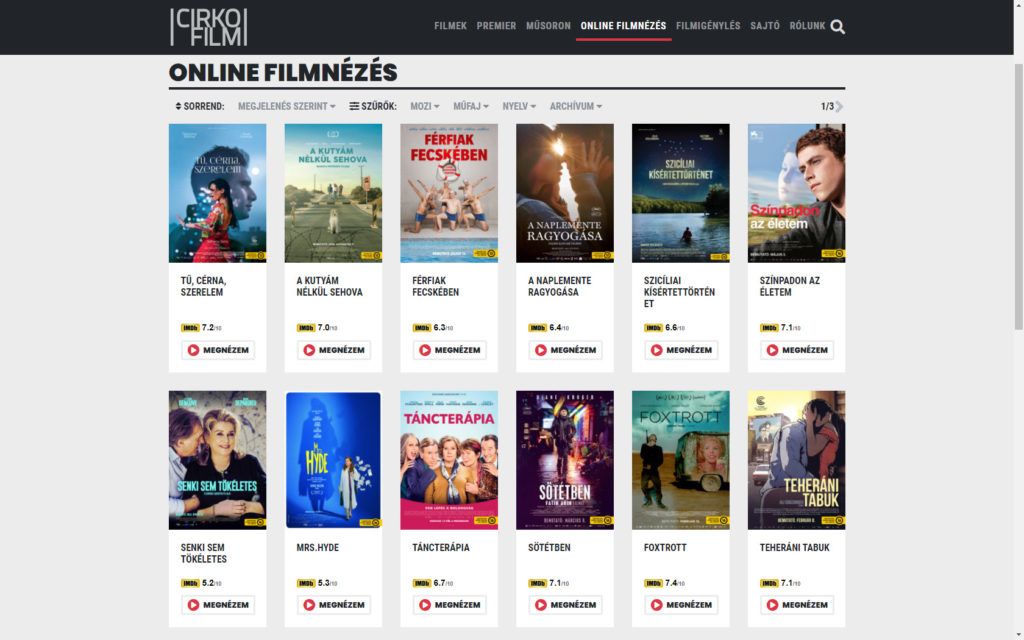Expand the Nyelv filter dropdown

point(519,106)
